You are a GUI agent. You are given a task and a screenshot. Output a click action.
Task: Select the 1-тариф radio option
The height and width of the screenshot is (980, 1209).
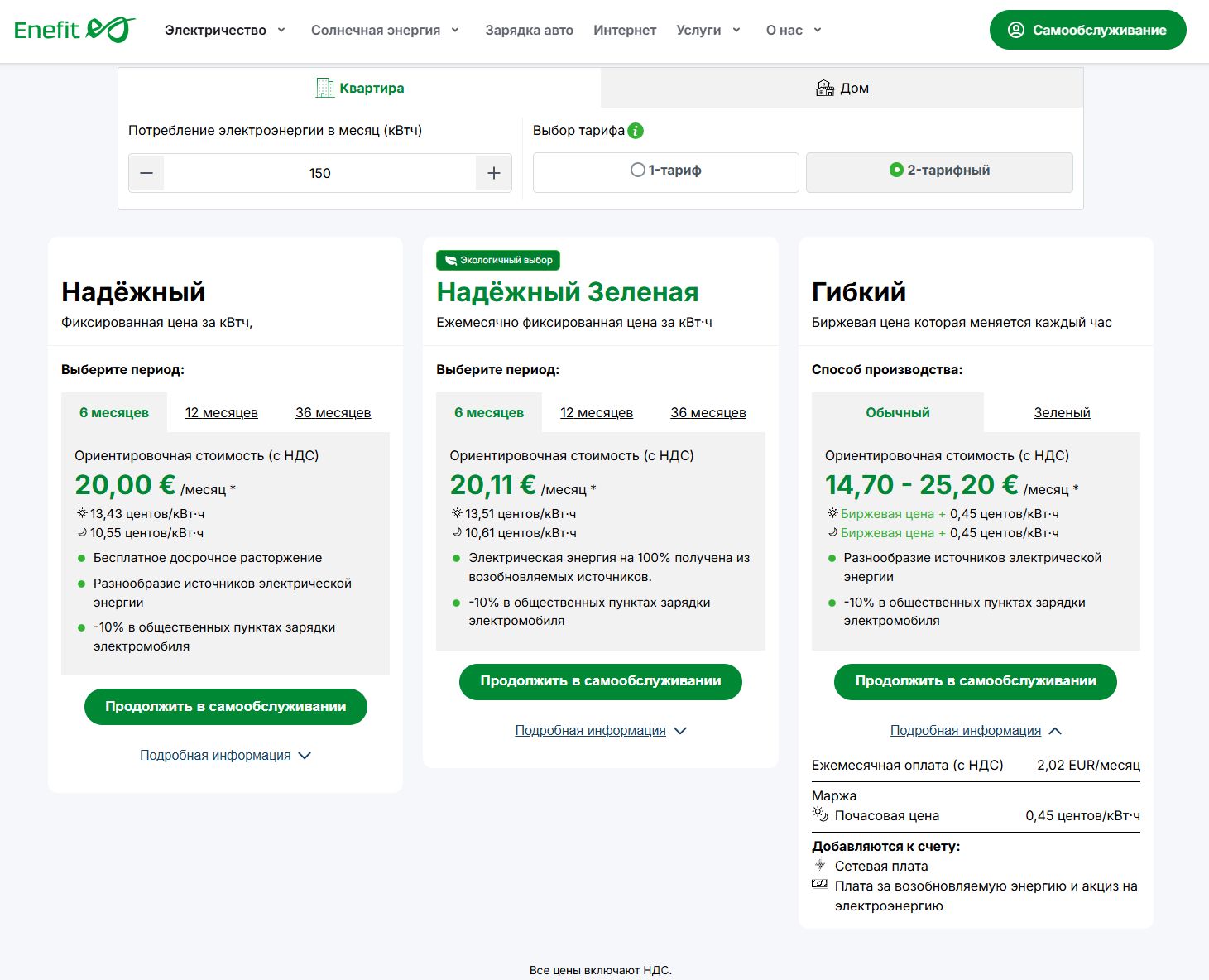click(x=638, y=170)
